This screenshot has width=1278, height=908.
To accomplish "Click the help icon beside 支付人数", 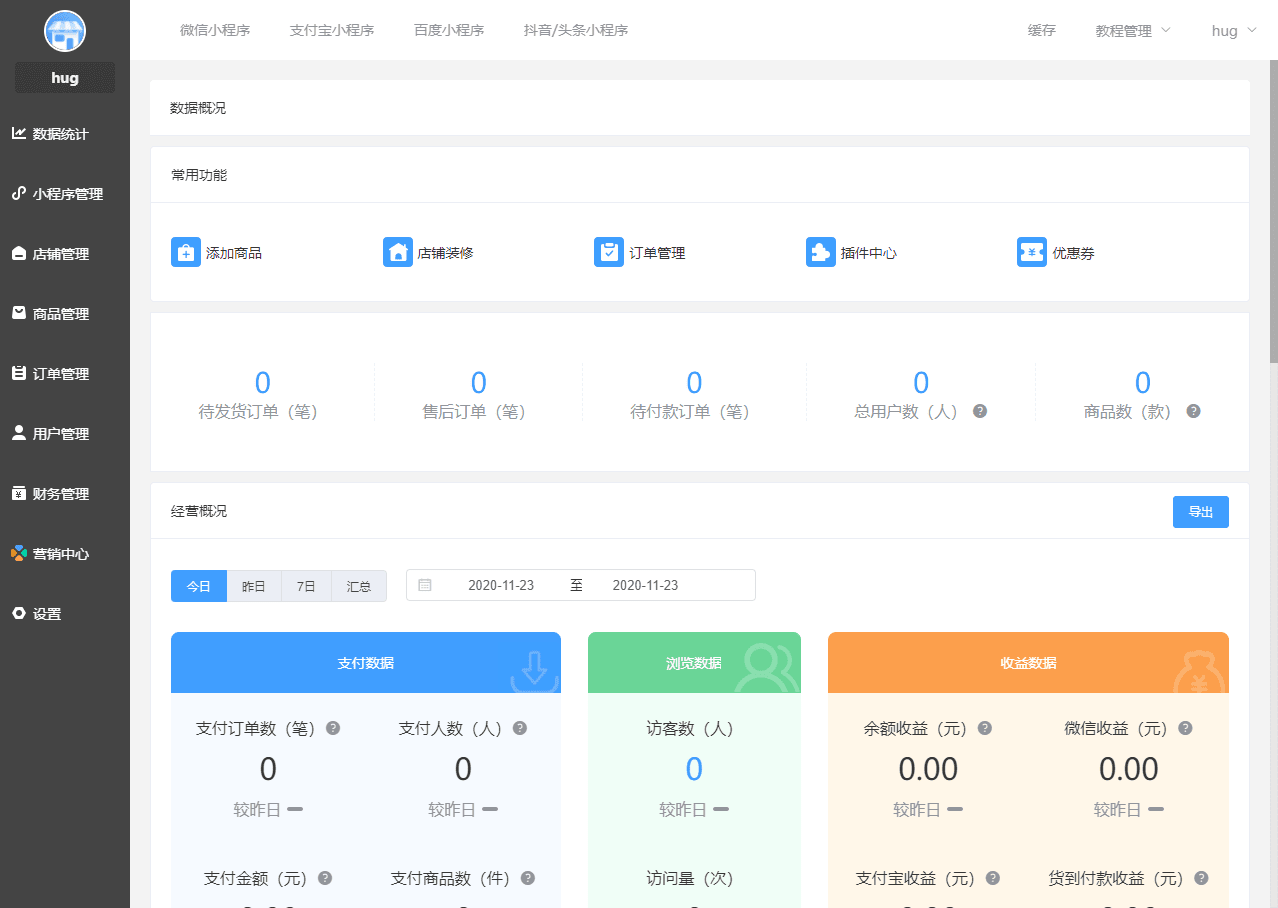I will [520, 728].
